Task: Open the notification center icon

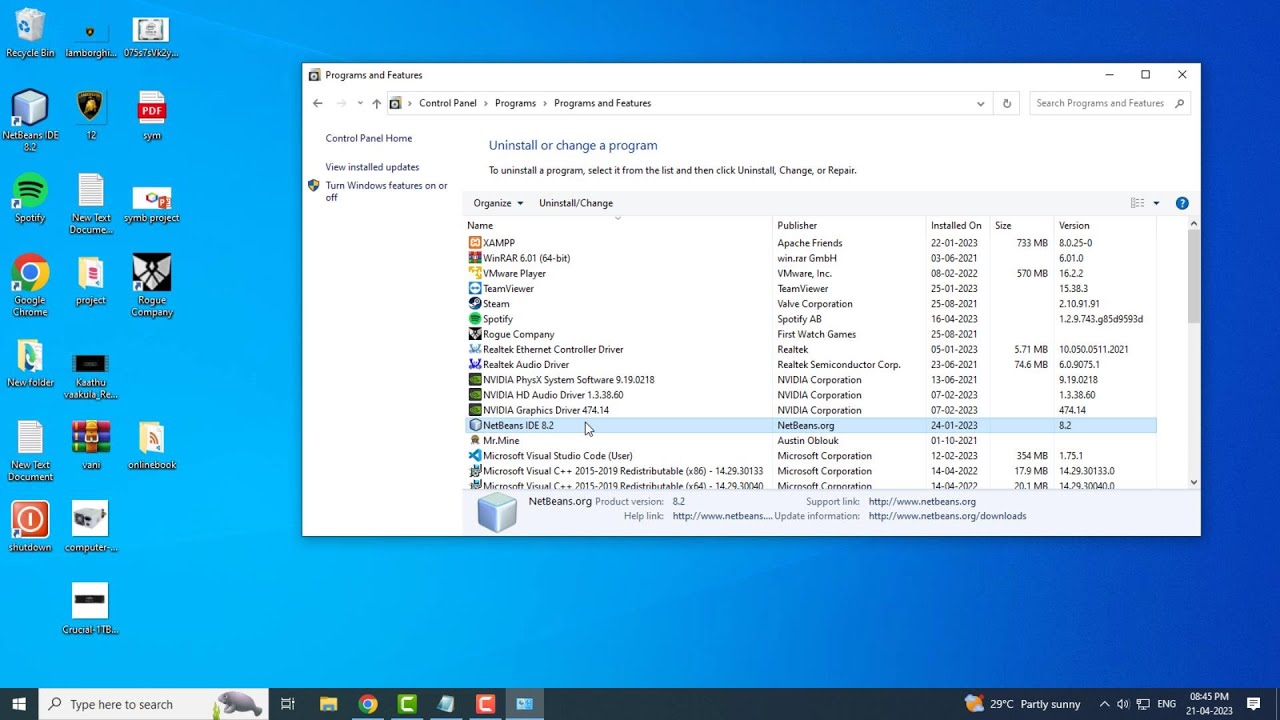Action: [1253, 704]
